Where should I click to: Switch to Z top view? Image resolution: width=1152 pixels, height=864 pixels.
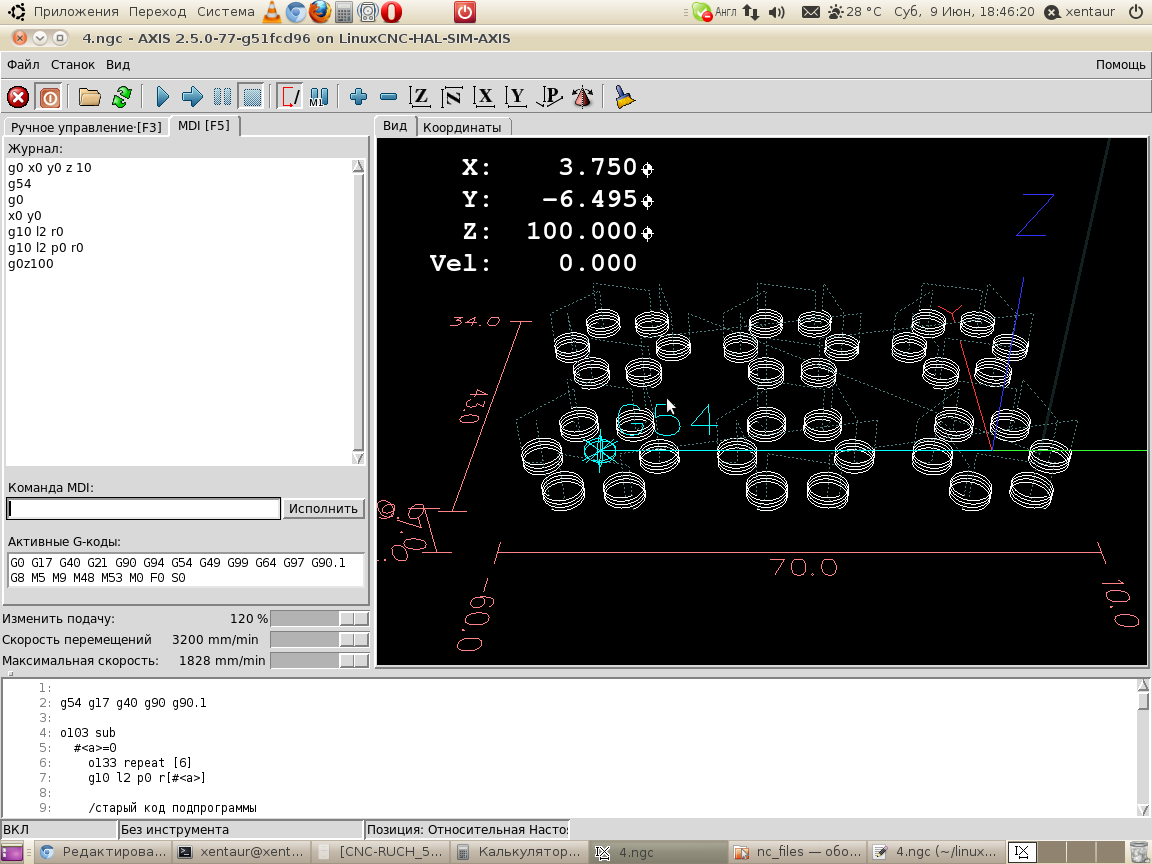[421, 97]
